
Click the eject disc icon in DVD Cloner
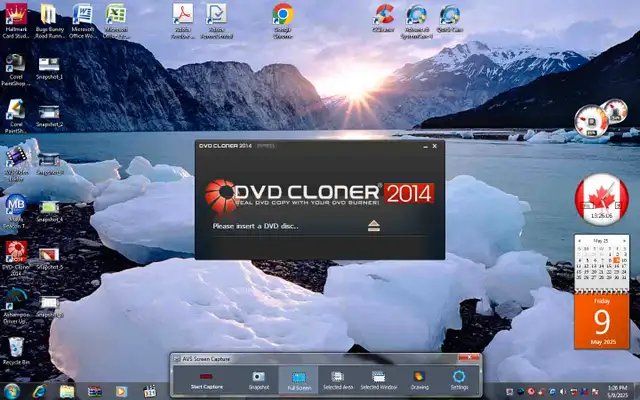click(373, 226)
